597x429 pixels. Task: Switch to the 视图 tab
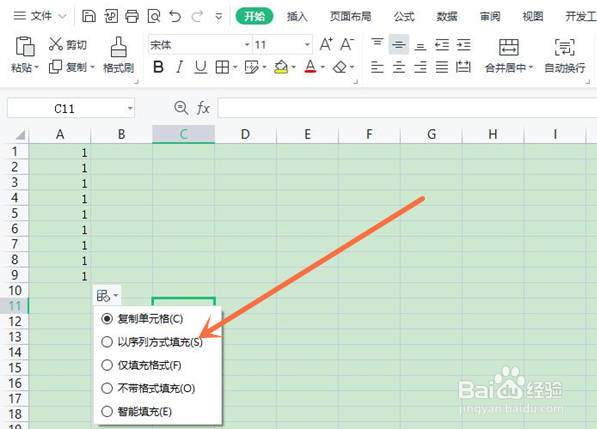pyautogui.click(x=533, y=16)
